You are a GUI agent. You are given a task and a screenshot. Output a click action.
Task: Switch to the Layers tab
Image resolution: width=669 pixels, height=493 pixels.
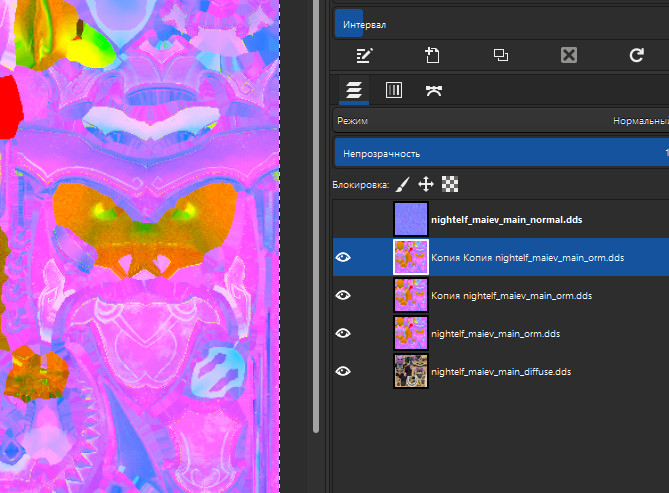[x=354, y=90]
